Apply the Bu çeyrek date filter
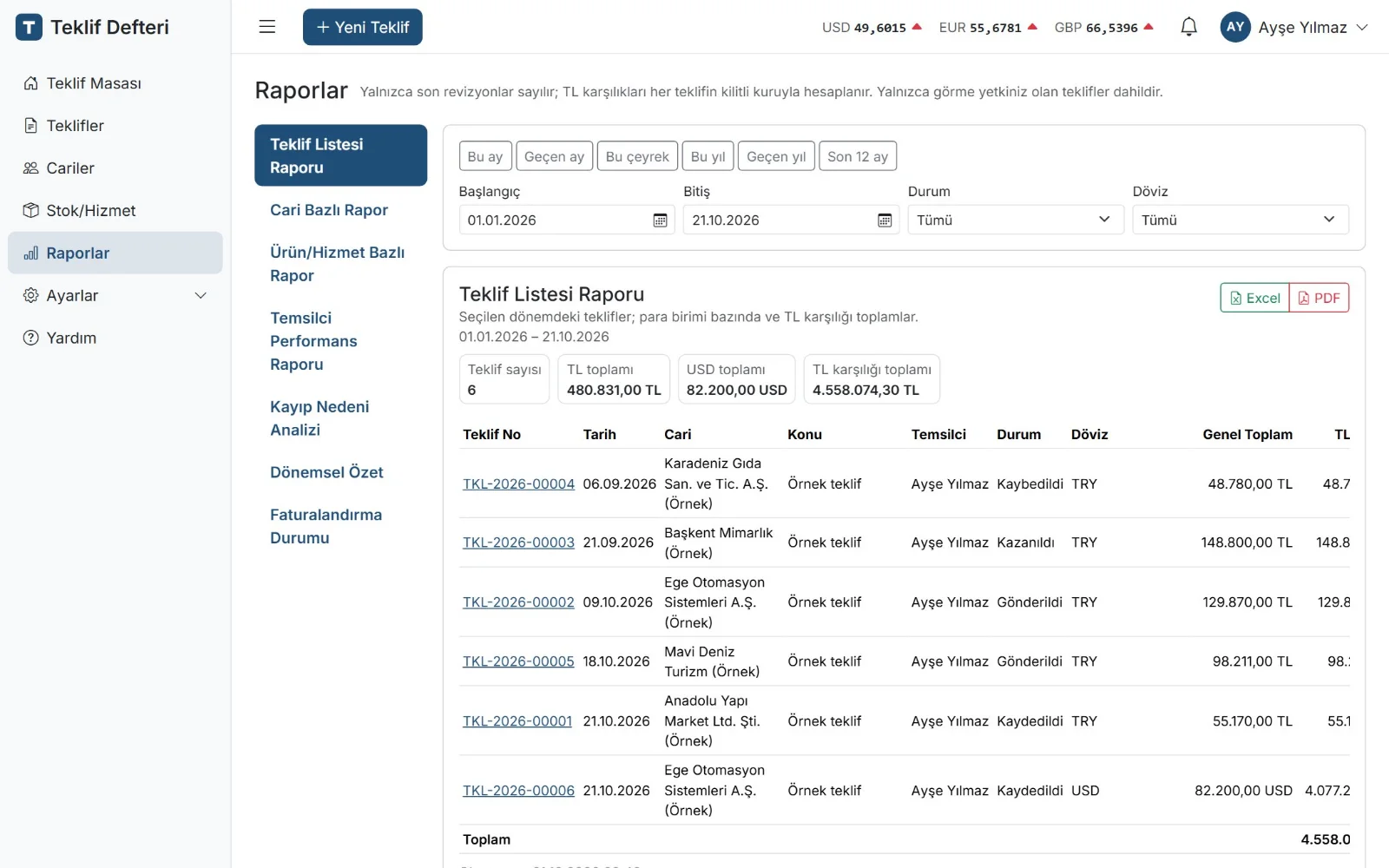 (x=637, y=156)
